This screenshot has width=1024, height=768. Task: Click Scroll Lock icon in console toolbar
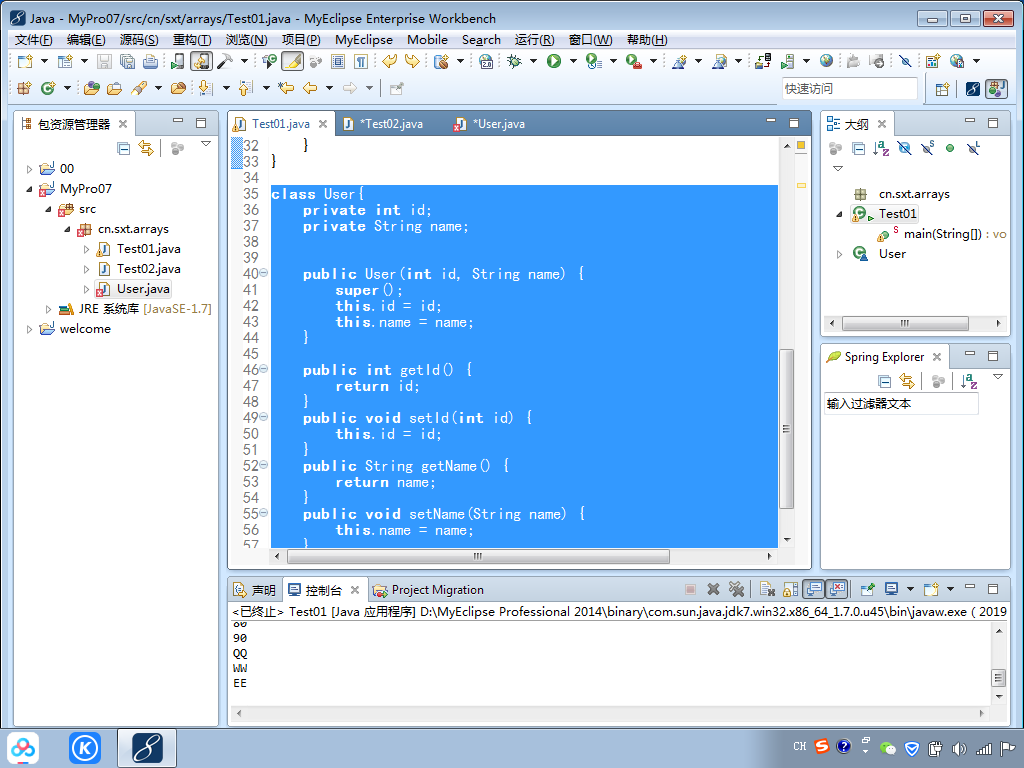(x=790, y=590)
